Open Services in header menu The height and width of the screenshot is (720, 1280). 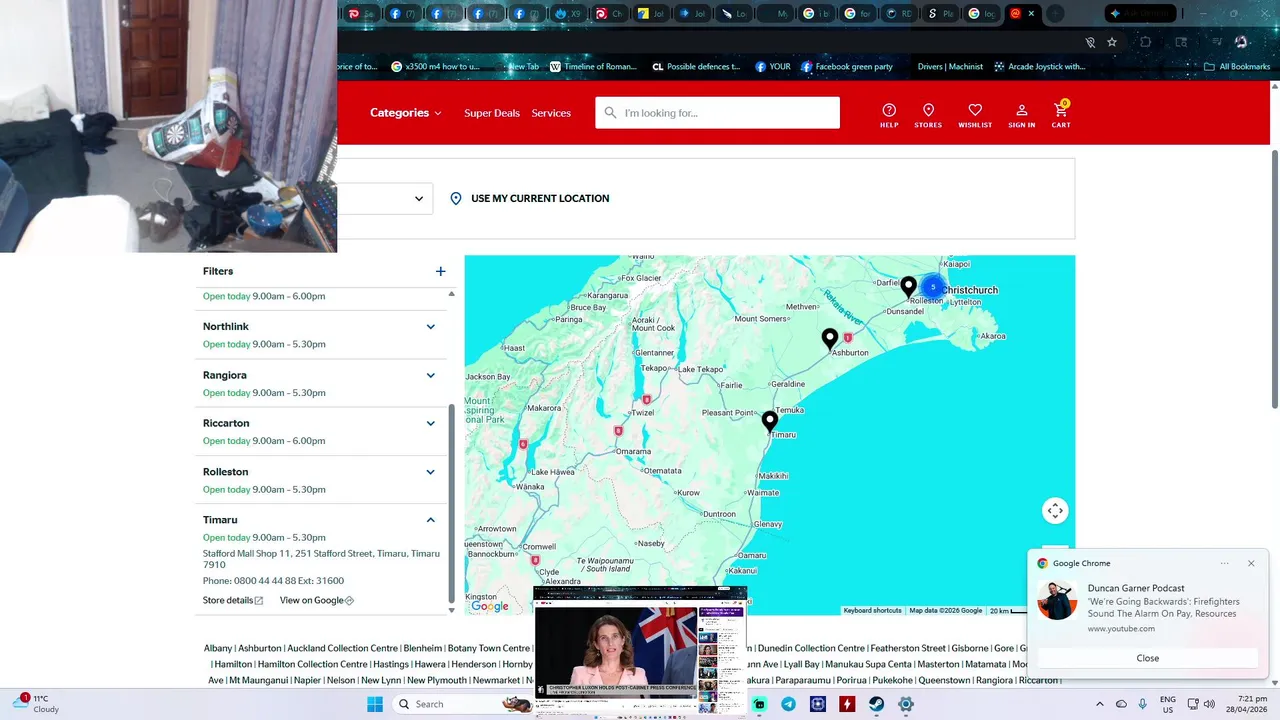551,113
